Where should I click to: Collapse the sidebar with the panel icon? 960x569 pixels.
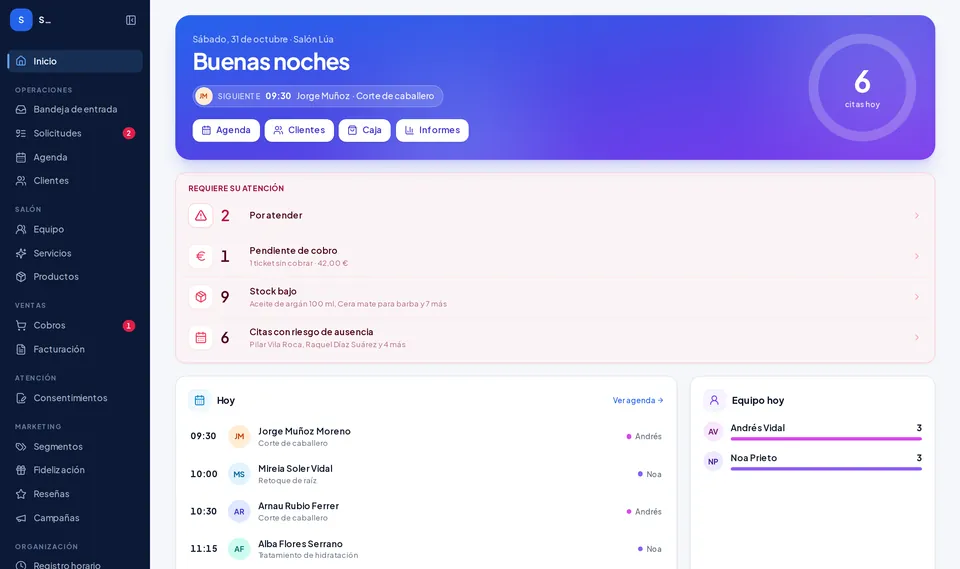[x=131, y=20]
